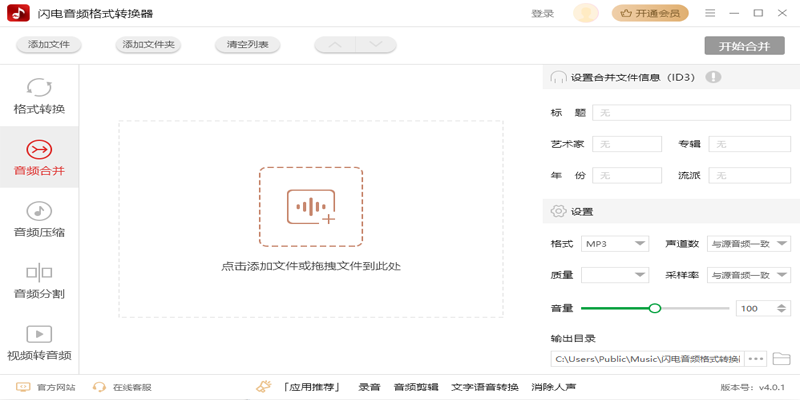
Task: Click the three-dots browse output button
Action: (x=756, y=359)
